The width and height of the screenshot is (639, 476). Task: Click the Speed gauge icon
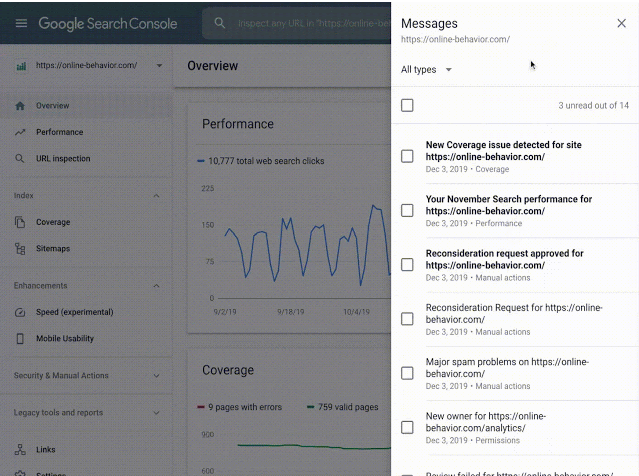pyautogui.click(x=20, y=312)
